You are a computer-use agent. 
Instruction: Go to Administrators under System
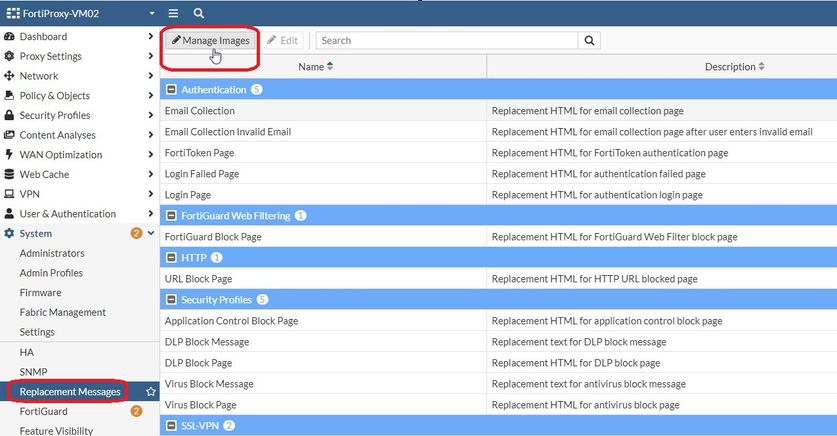[x=52, y=253]
